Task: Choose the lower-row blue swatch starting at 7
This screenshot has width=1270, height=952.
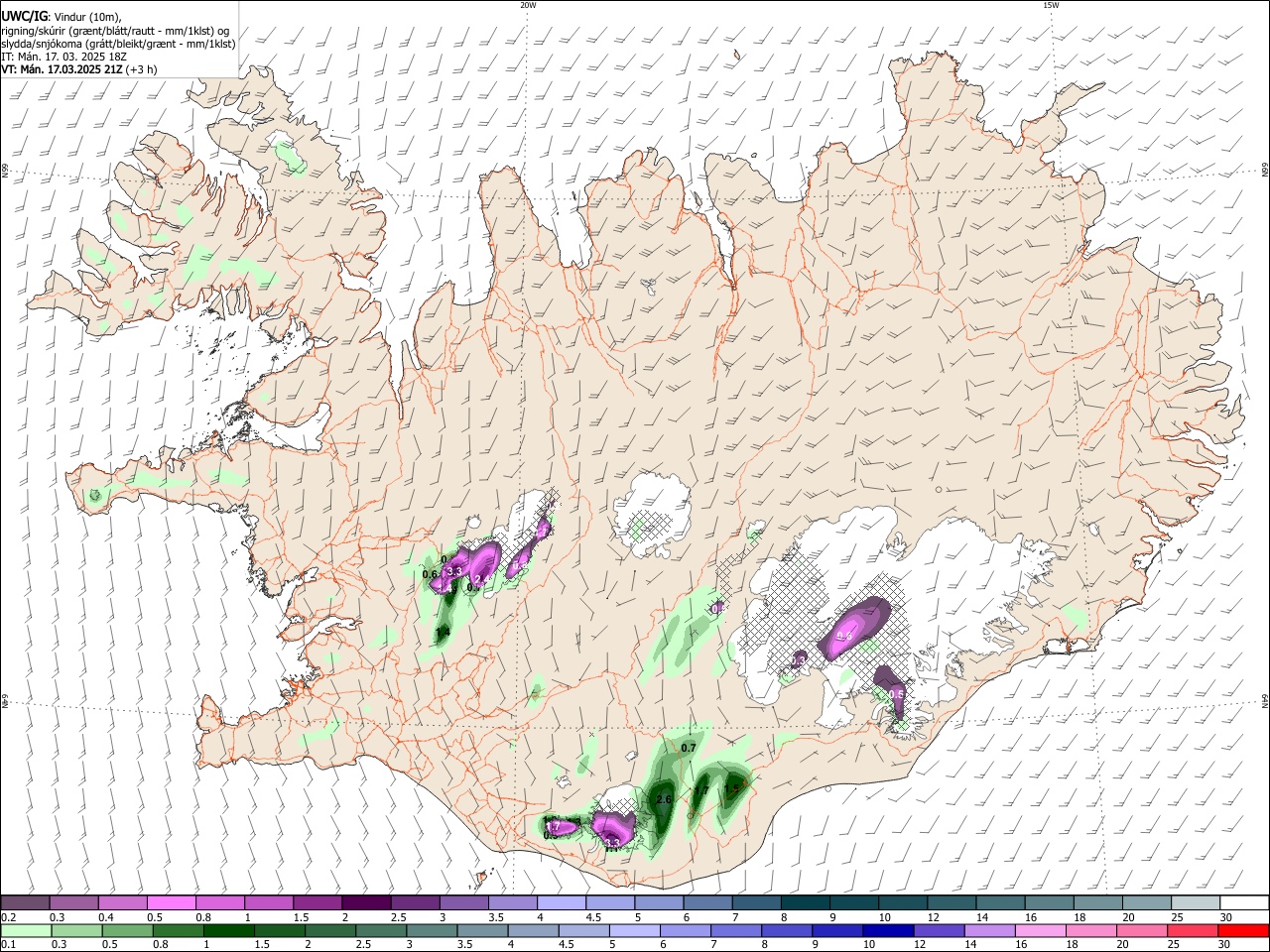Action: click(734, 930)
